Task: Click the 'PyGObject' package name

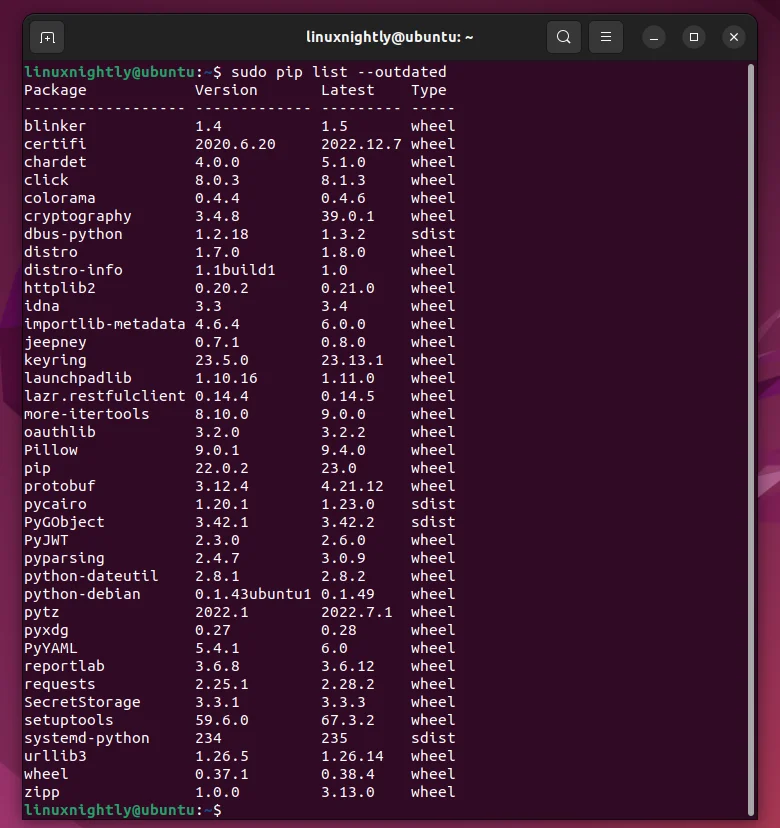Action: tap(64, 522)
